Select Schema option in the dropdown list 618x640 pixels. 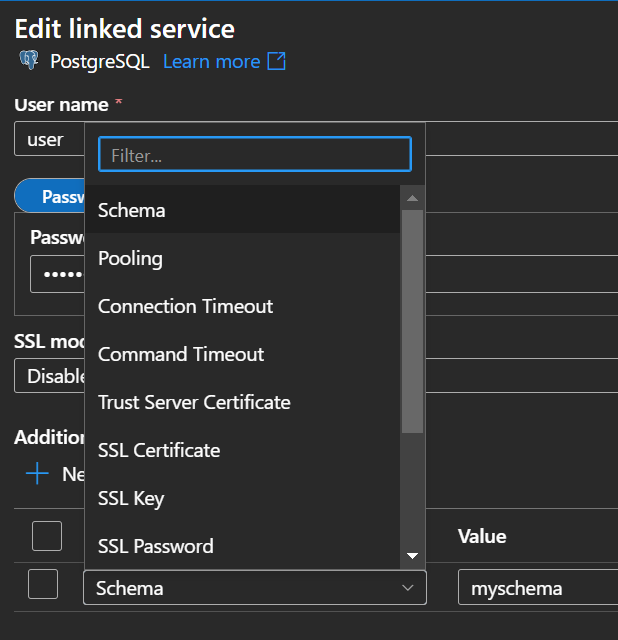(242, 210)
